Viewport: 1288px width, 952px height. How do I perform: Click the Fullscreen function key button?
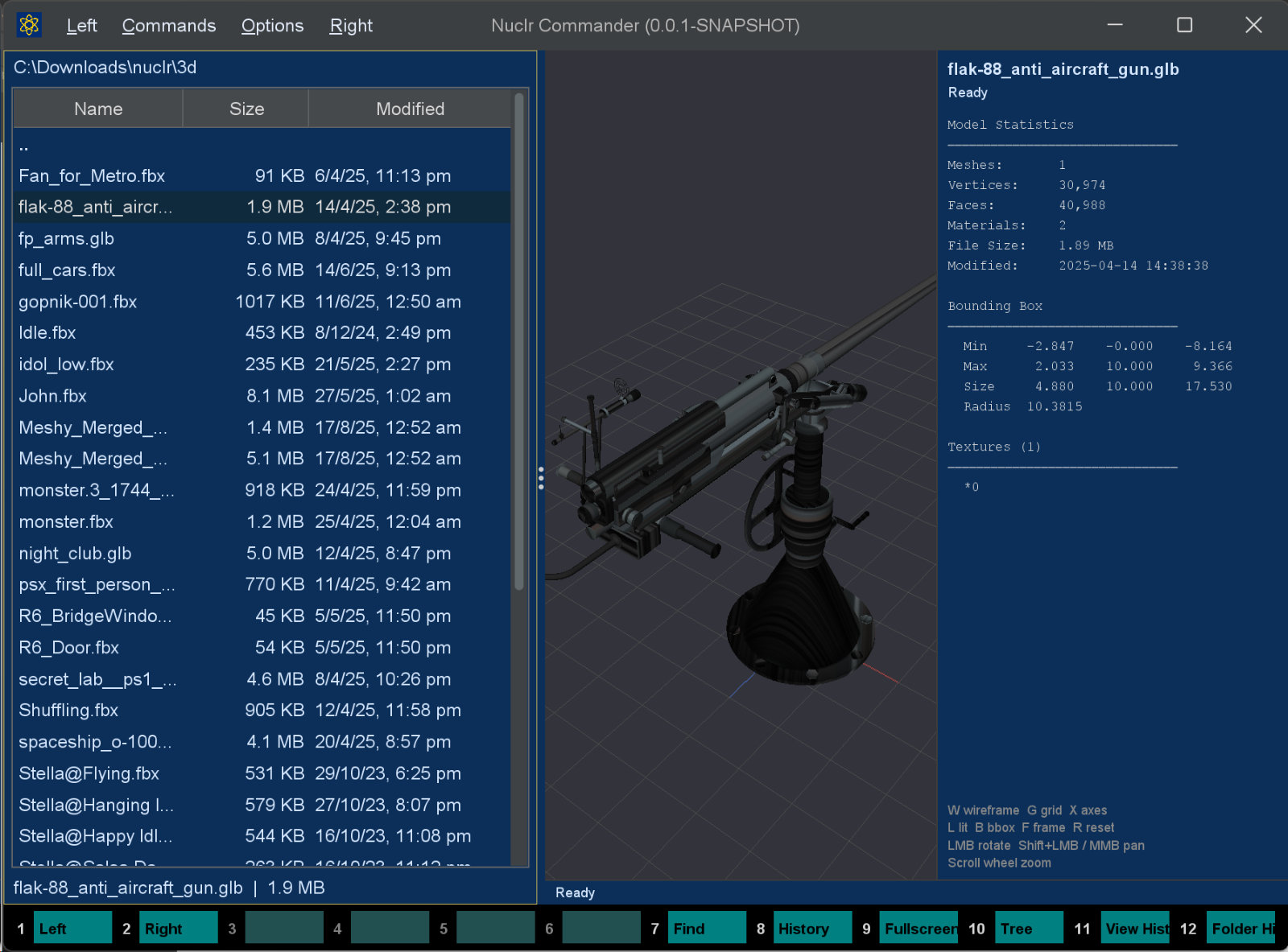(919, 928)
